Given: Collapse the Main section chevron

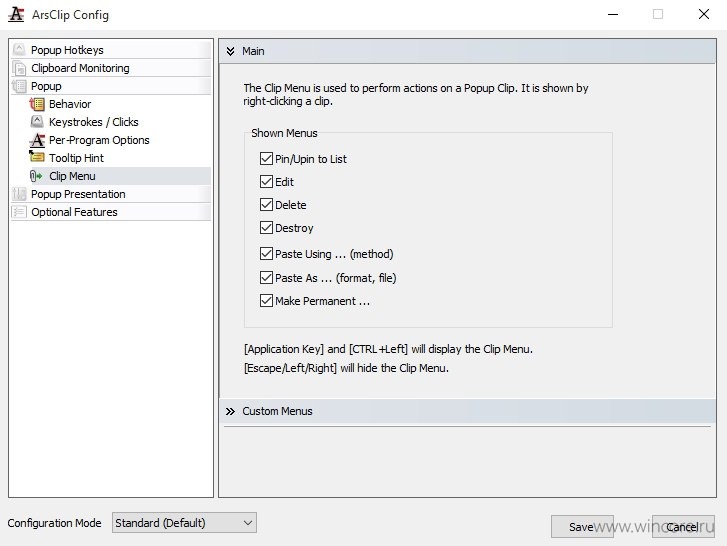Looking at the screenshot, I should click(230, 51).
